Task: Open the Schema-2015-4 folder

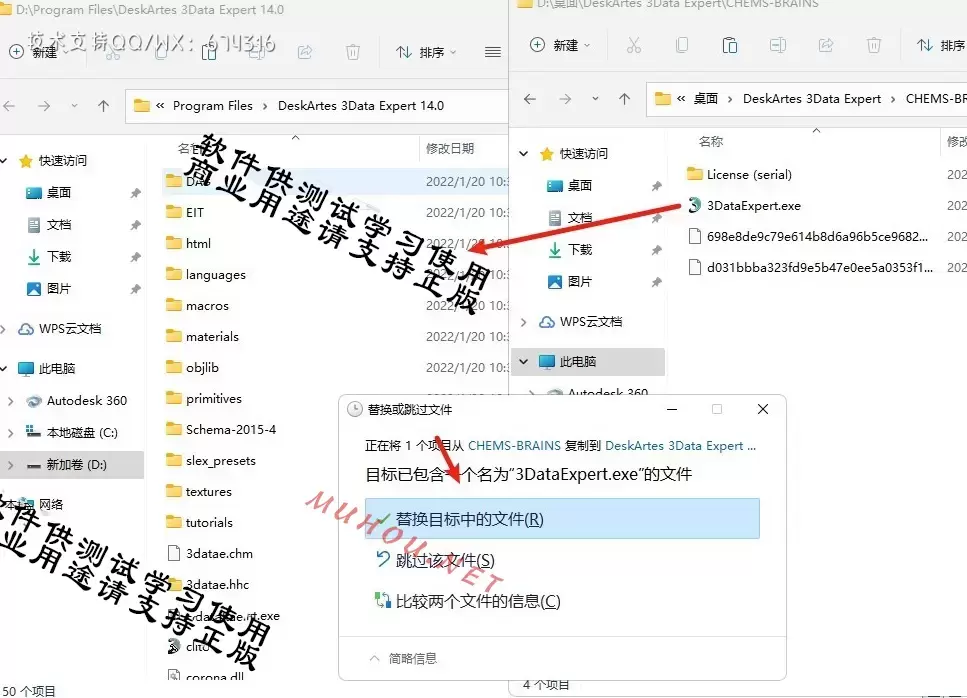Action: (231, 429)
